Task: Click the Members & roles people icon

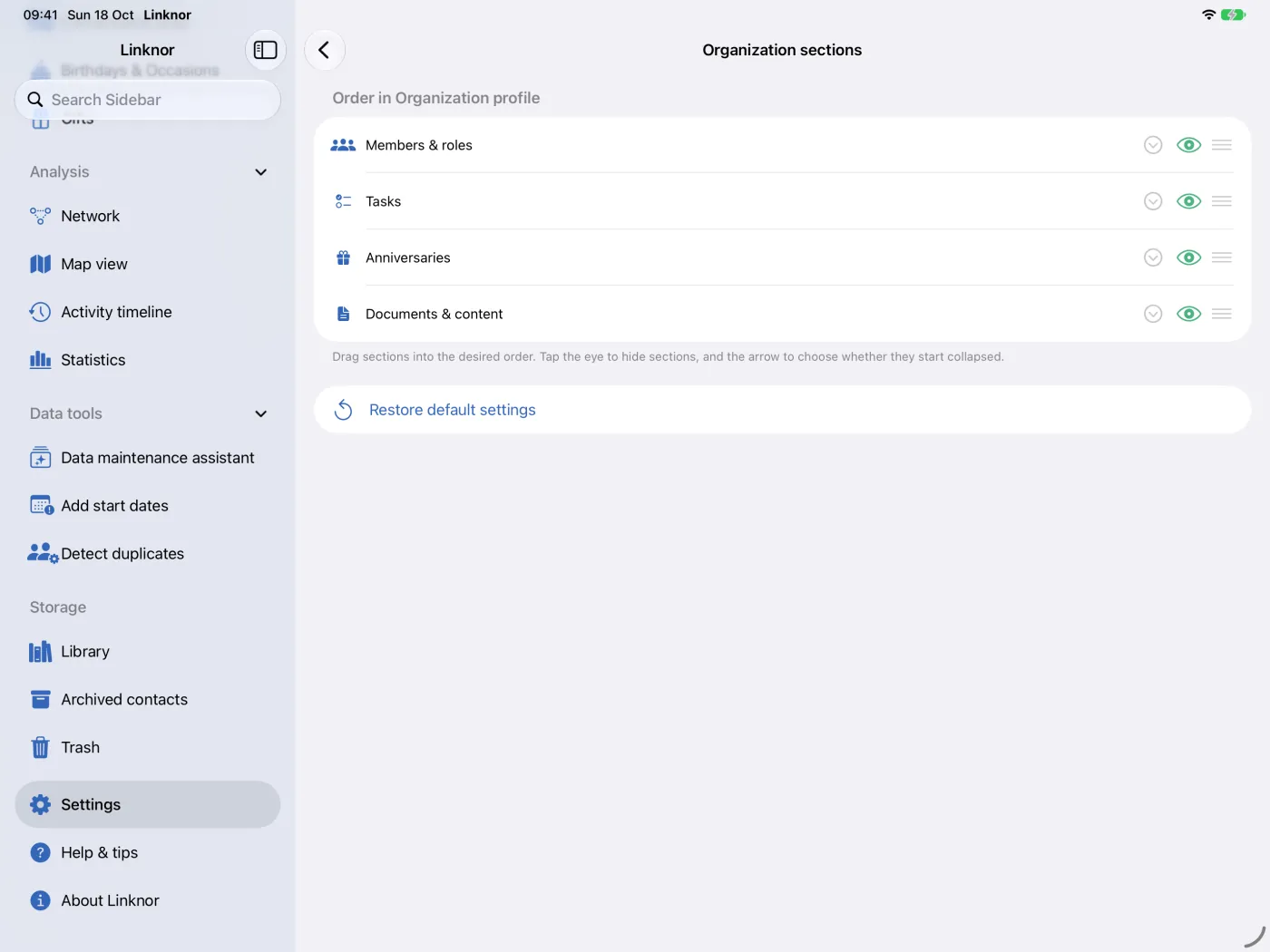Action: point(343,145)
